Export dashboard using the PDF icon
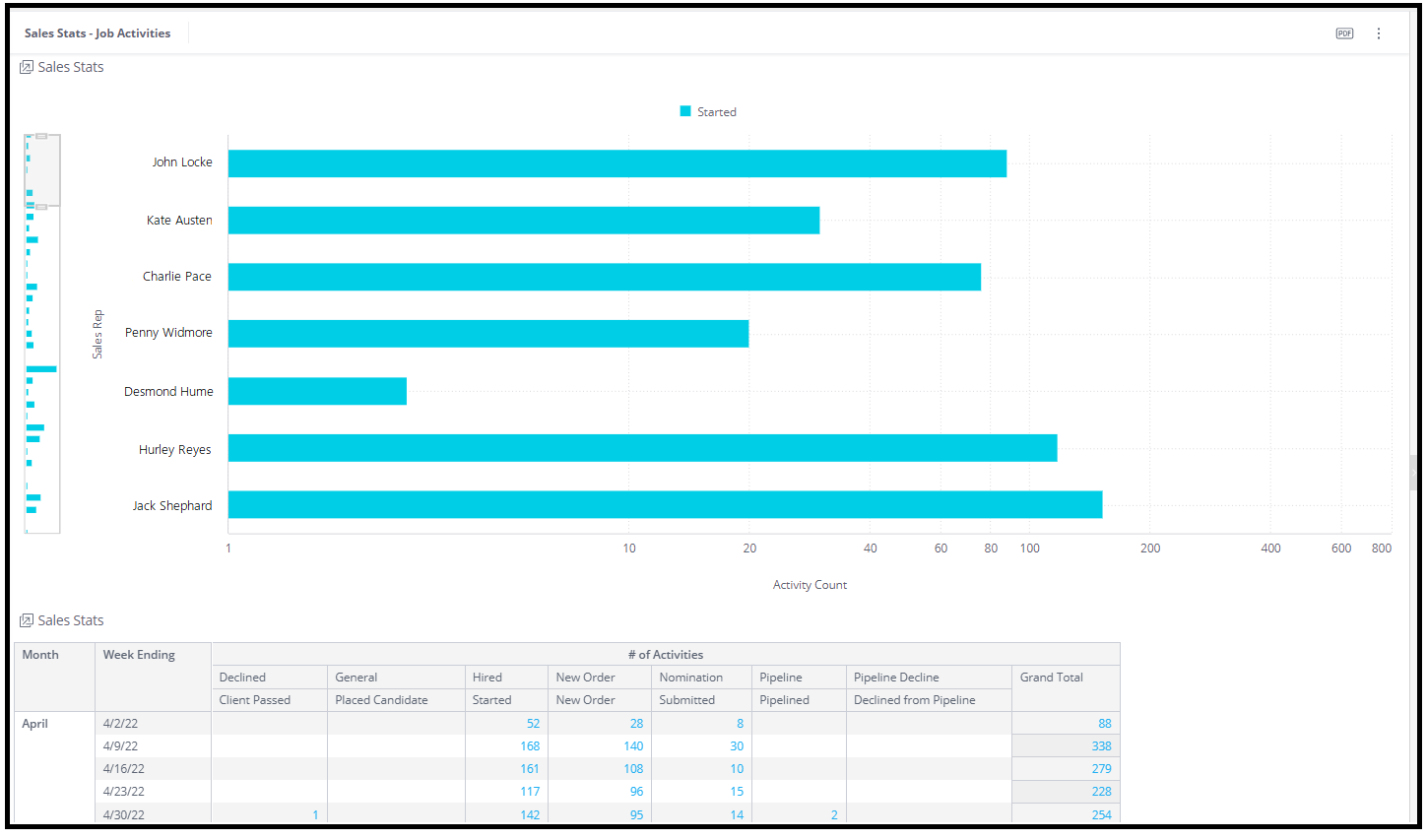The height and width of the screenshot is (840, 1427). (1344, 33)
